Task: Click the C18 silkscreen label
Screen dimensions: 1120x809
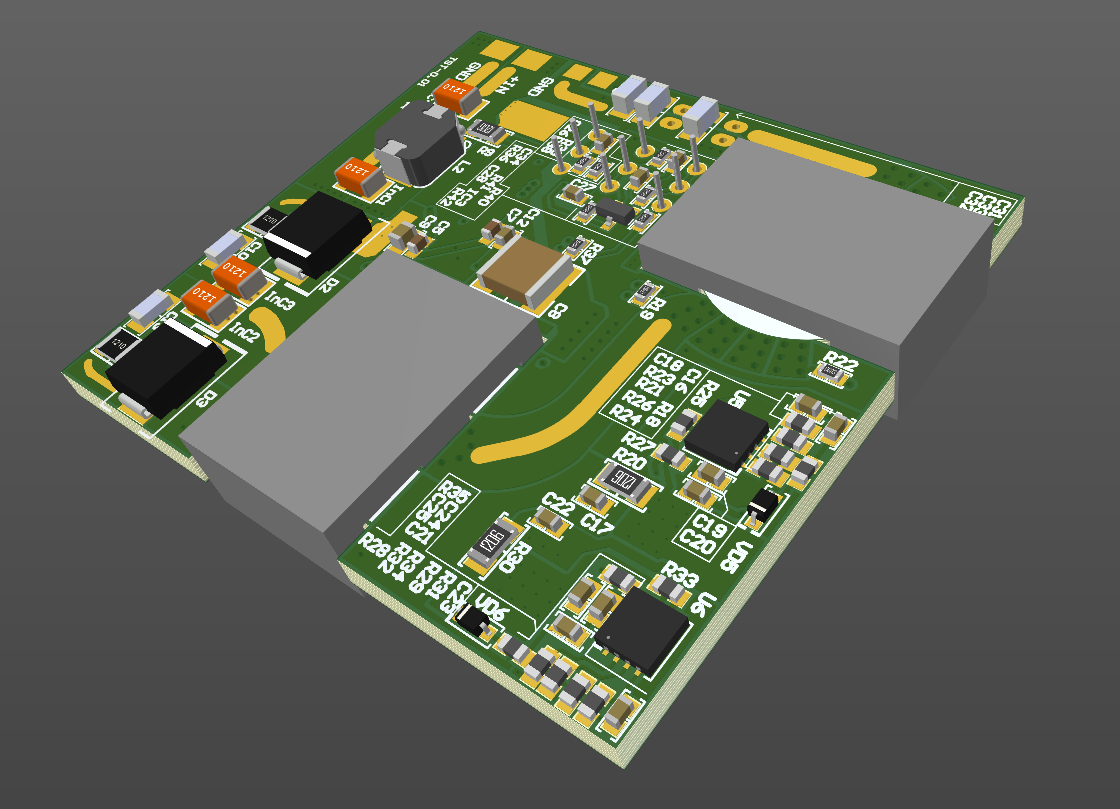Action: pyautogui.click(x=669, y=361)
